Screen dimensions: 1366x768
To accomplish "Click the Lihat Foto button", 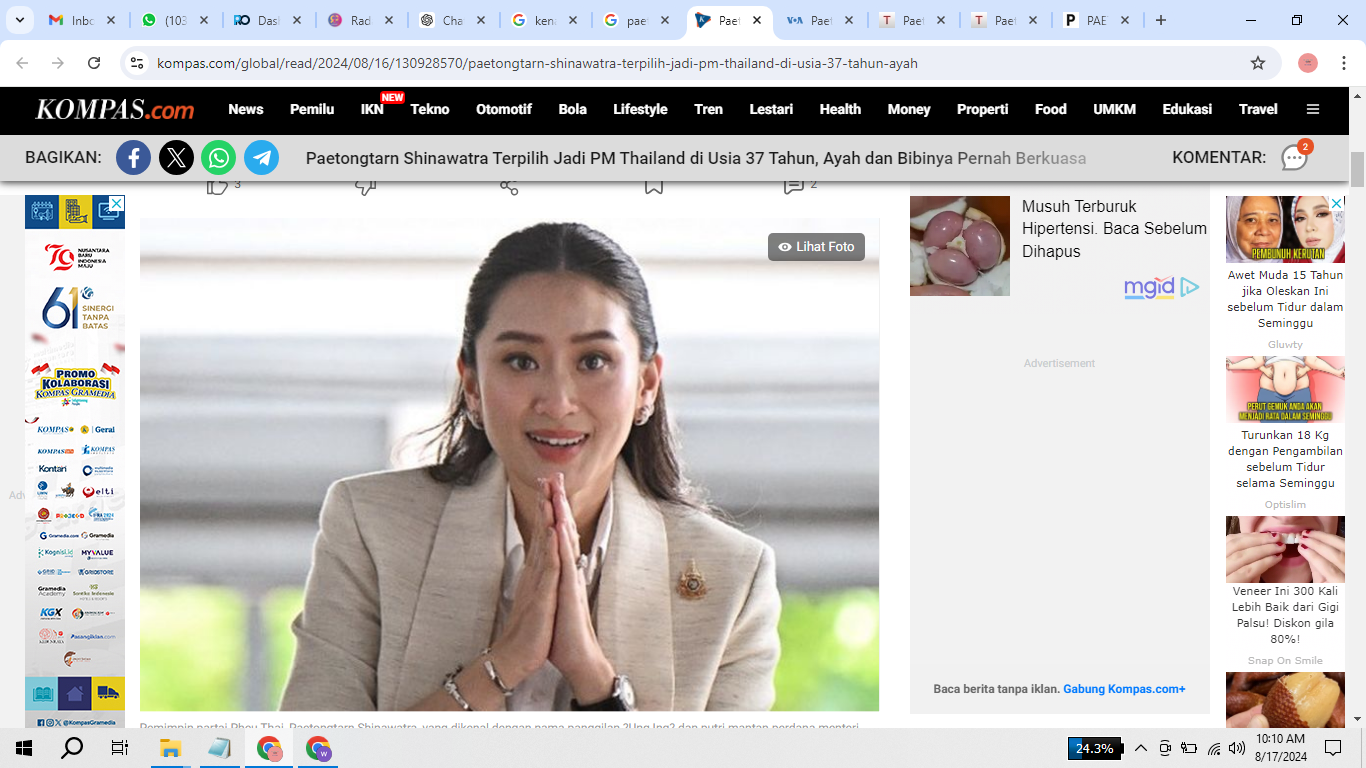I will tap(816, 247).
